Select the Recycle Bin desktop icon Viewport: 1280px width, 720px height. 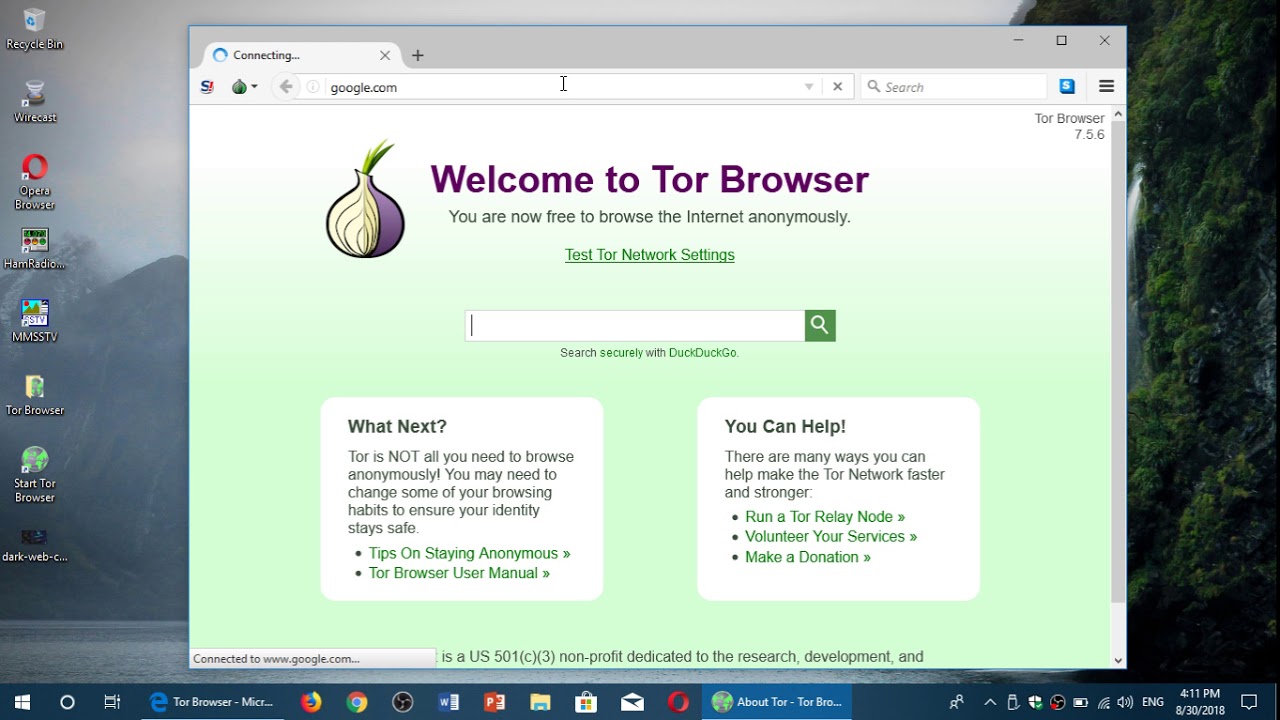34,29
